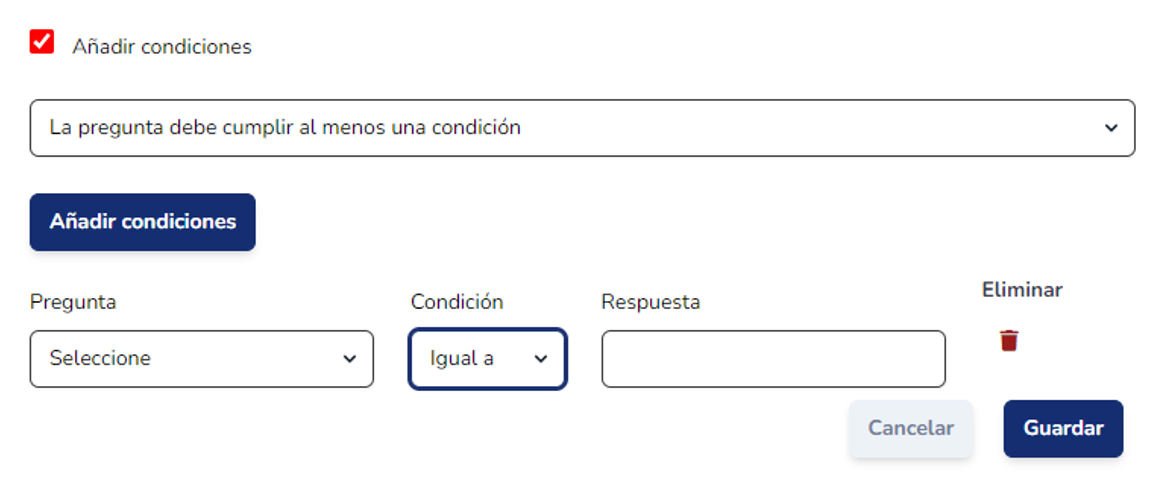Screen dimensions: 1174x502
Task: Expand the Condición dropdown showing Igual a
Action: 487,359
